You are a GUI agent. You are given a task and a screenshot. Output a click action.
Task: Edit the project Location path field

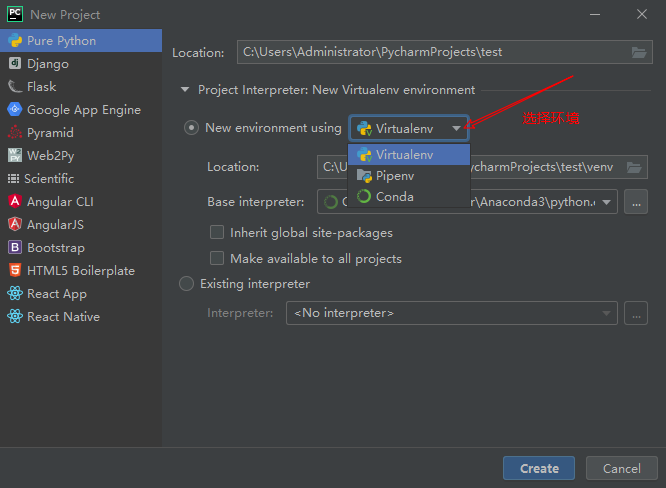click(445, 52)
